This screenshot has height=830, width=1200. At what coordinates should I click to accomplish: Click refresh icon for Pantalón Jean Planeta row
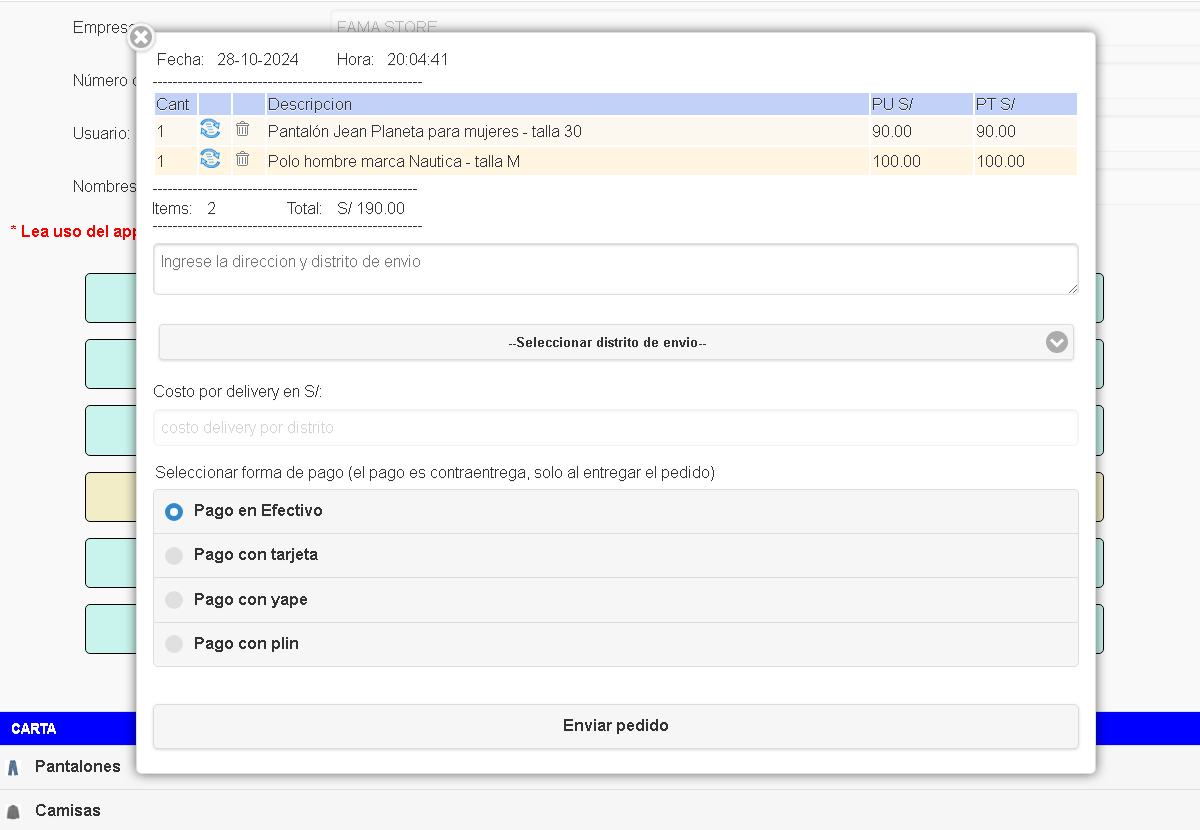click(x=210, y=129)
